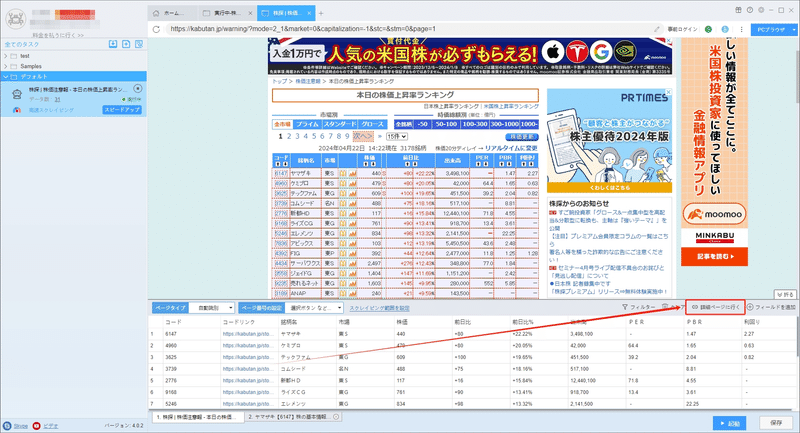Open the help question mark icon
Image resolution: width=800 pixels, height=433 pixels.
pyautogui.click(x=749, y=10)
